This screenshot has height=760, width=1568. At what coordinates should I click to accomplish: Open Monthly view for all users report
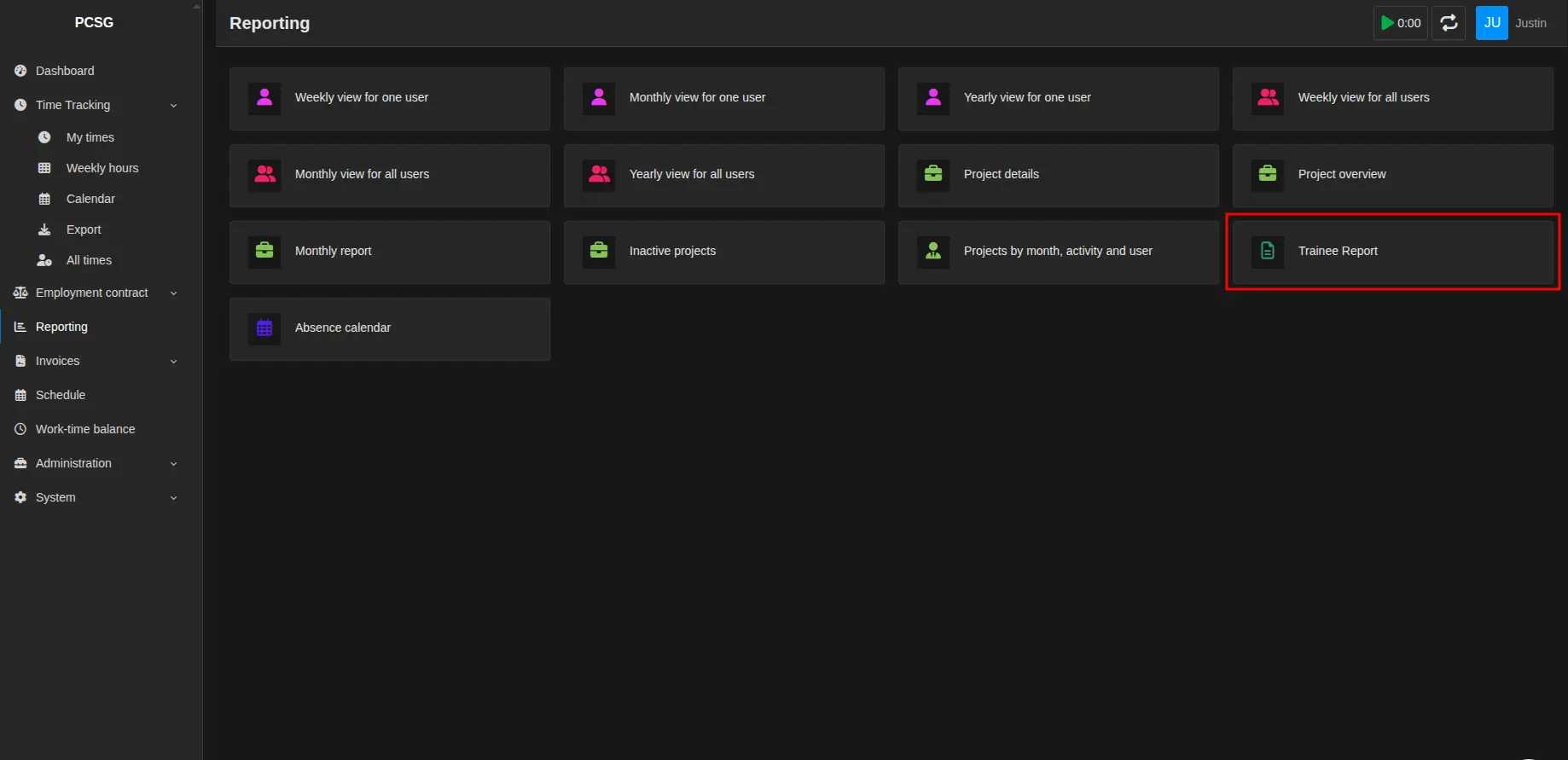(x=390, y=176)
